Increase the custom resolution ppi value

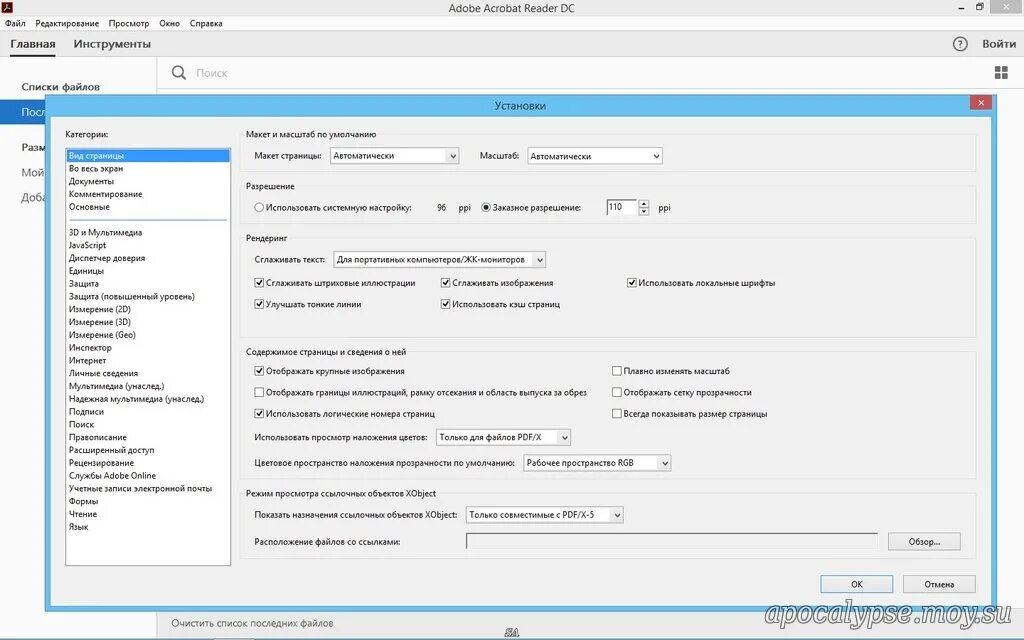644,204
